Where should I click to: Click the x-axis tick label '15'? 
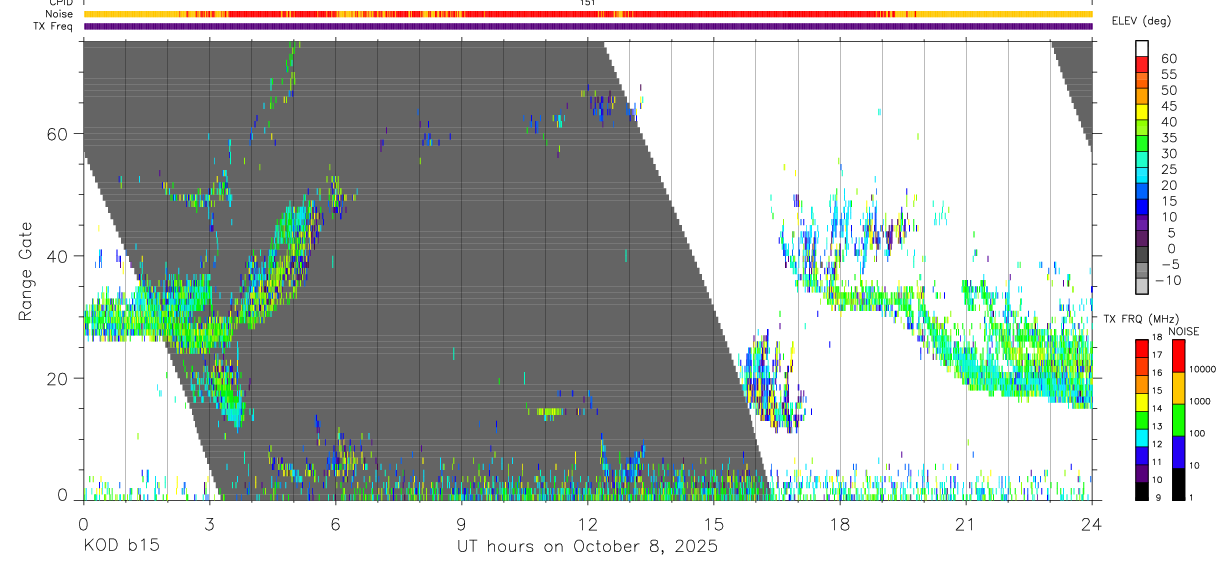click(714, 524)
